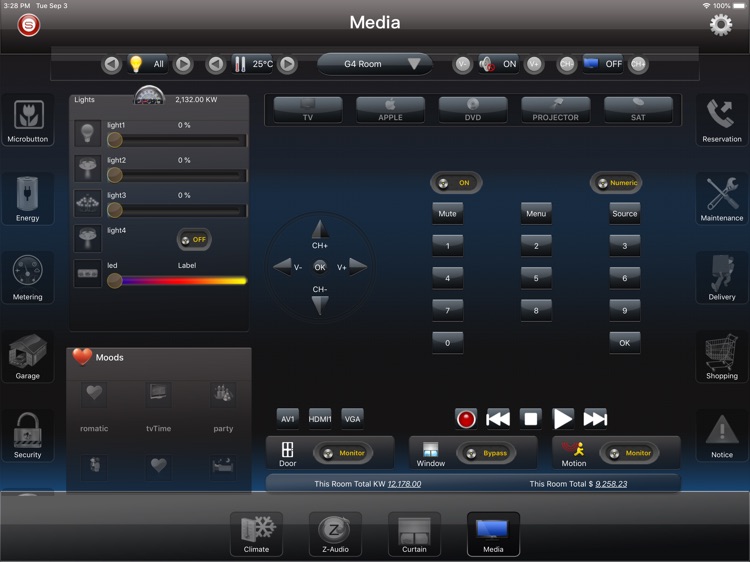Image resolution: width=750 pixels, height=562 pixels.
Task: Select the DVD source tab
Action: [x=473, y=110]
